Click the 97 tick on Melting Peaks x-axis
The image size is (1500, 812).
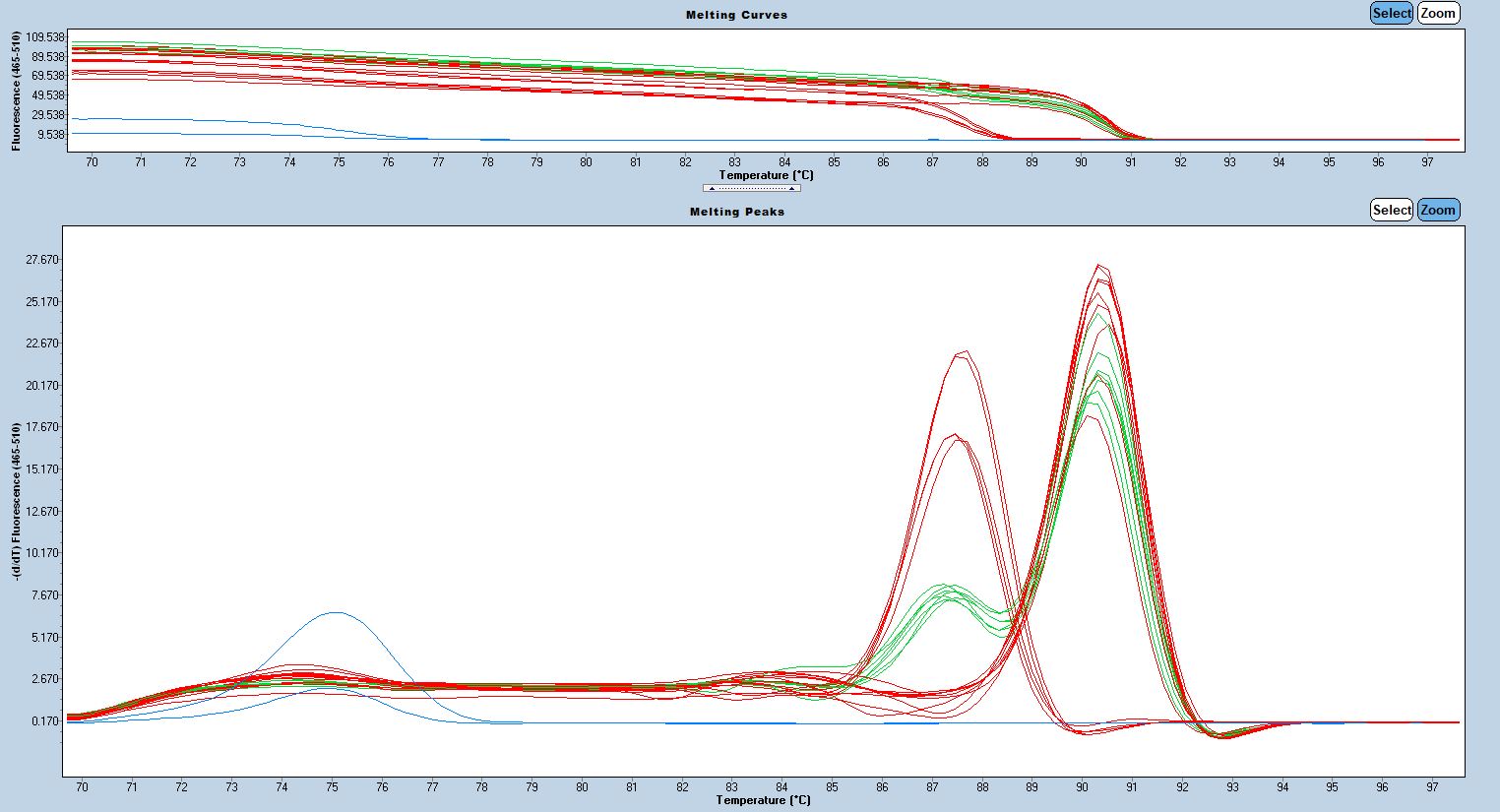pos(1432,787)
